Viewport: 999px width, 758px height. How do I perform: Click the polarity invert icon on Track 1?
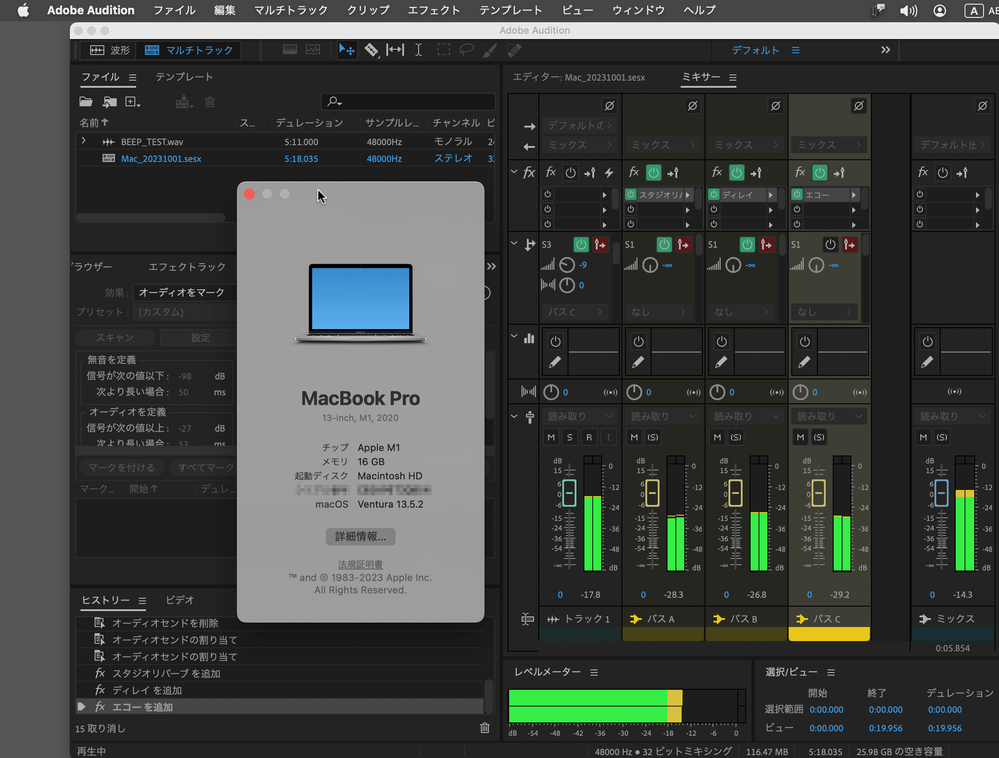(609, 106)
